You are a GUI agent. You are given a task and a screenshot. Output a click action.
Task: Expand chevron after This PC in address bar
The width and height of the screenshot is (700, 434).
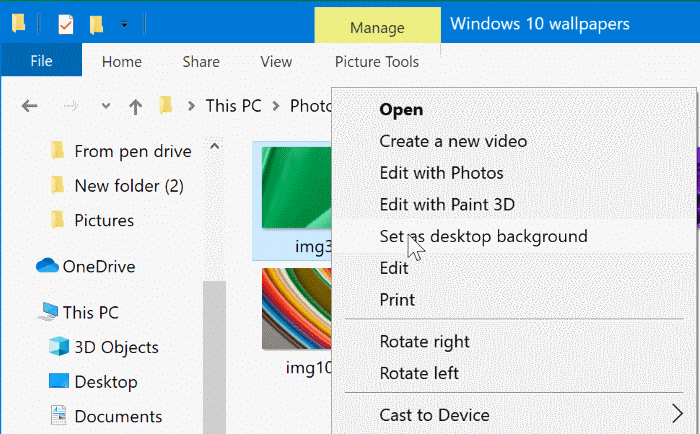pos(276,106)
